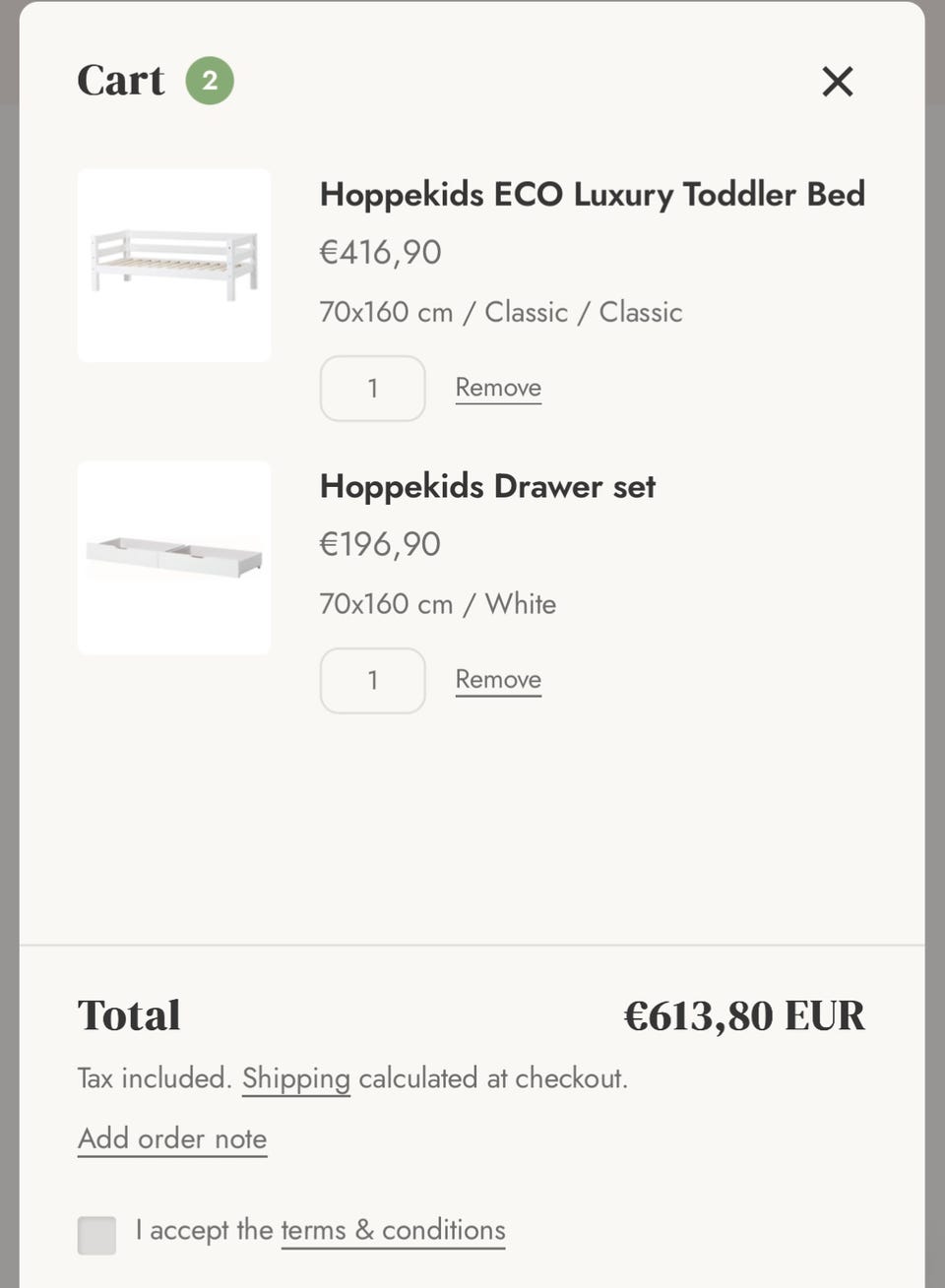Click the 70x160 cm / White variant text

(438, 604)
